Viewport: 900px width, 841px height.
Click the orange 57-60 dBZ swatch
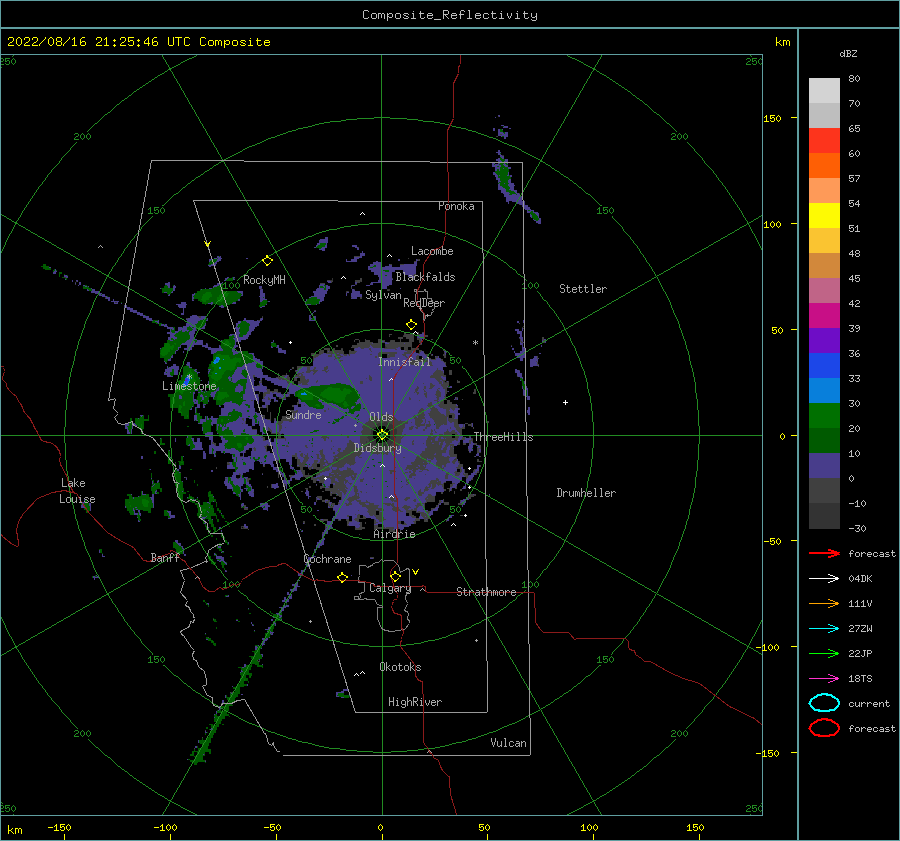click(x=824, y=165)
